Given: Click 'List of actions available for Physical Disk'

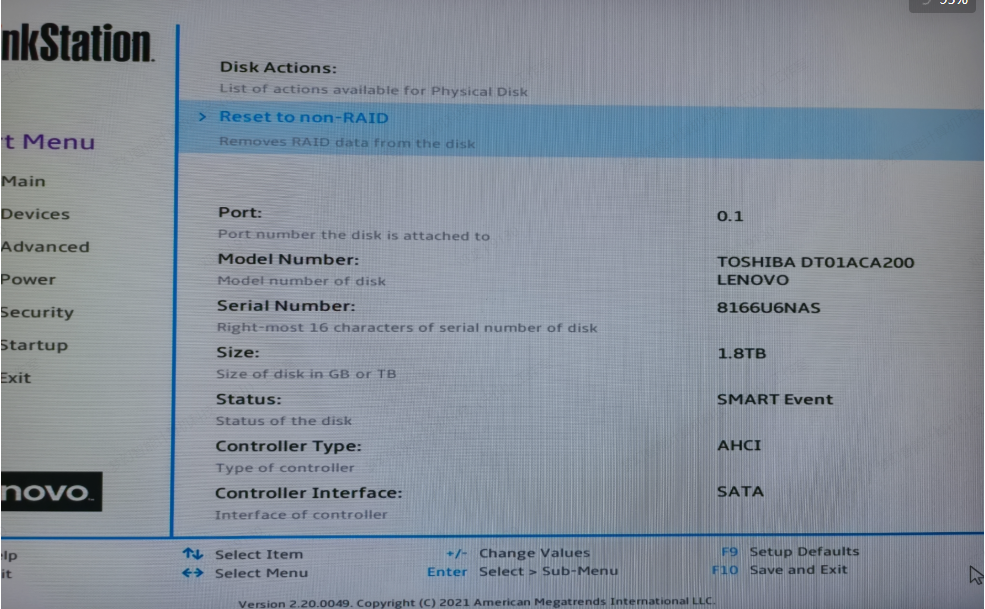Looking at the screenshot, I should pyautogui.click(x=373, y=90).
